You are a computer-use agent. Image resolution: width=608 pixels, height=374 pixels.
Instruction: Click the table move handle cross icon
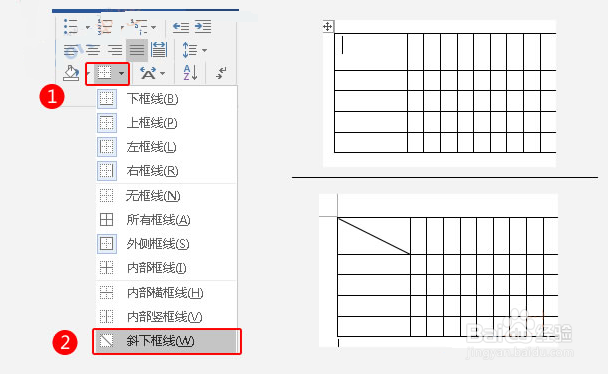(x=328, y=26)
